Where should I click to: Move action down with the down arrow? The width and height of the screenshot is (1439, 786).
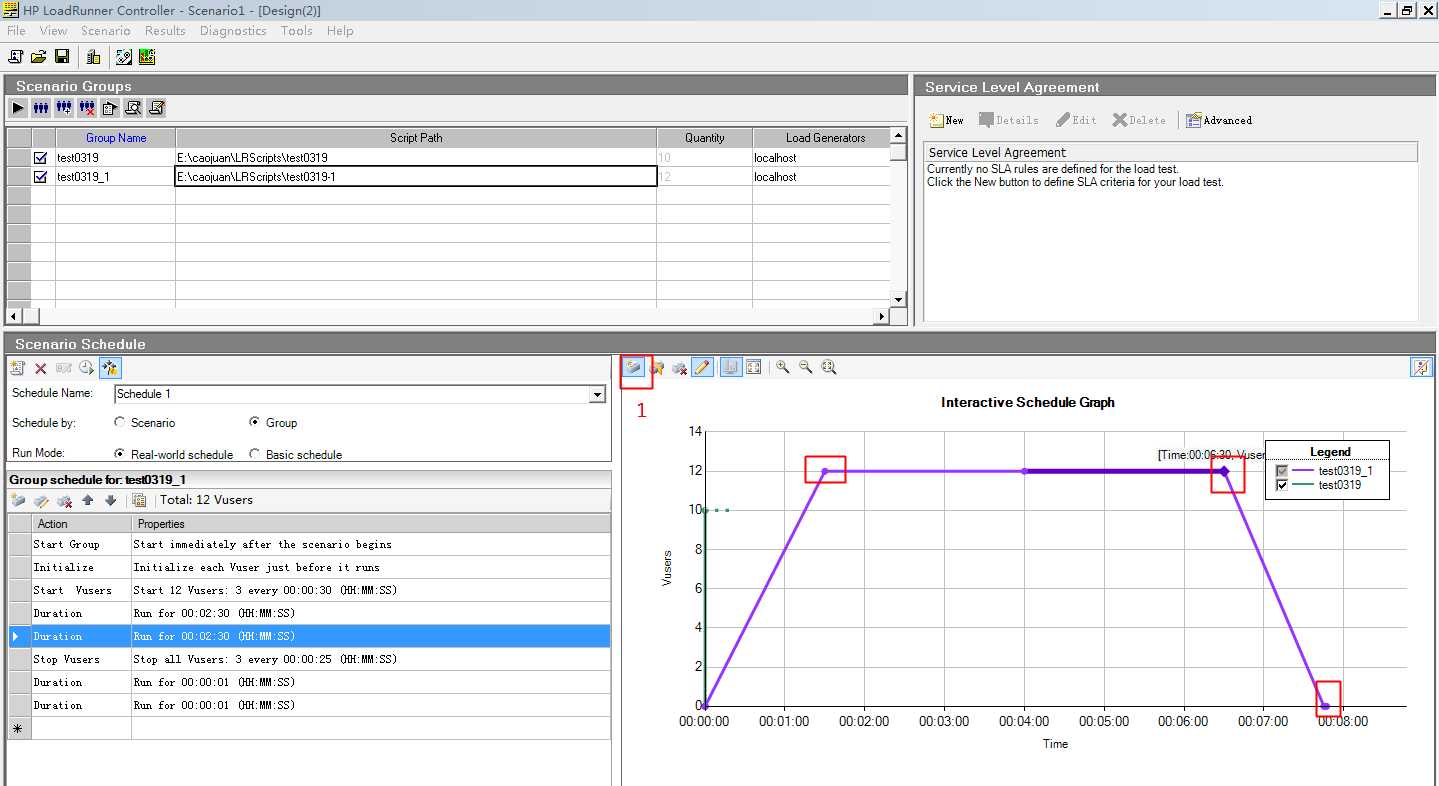(110, 500)
